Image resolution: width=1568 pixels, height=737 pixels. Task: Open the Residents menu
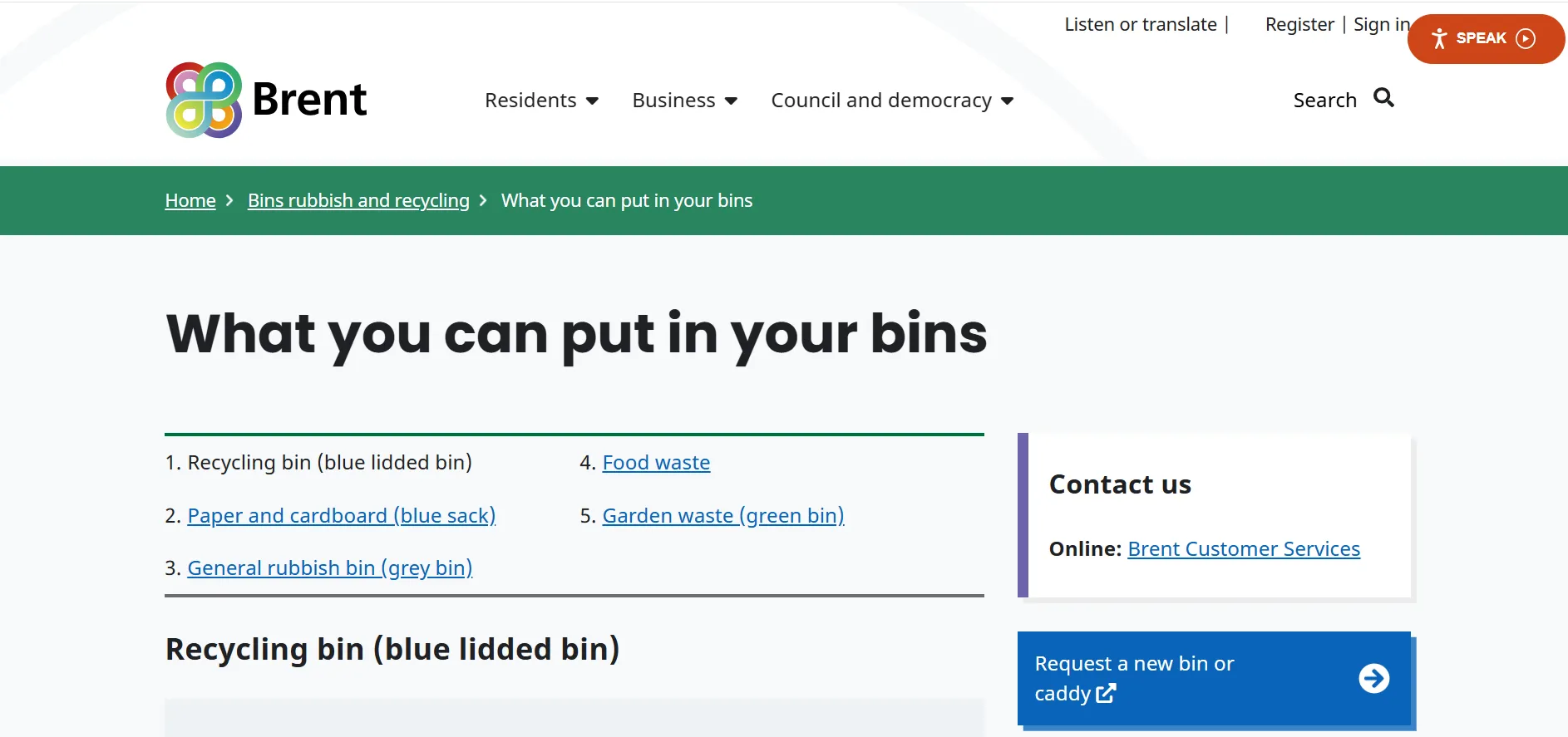541,101
